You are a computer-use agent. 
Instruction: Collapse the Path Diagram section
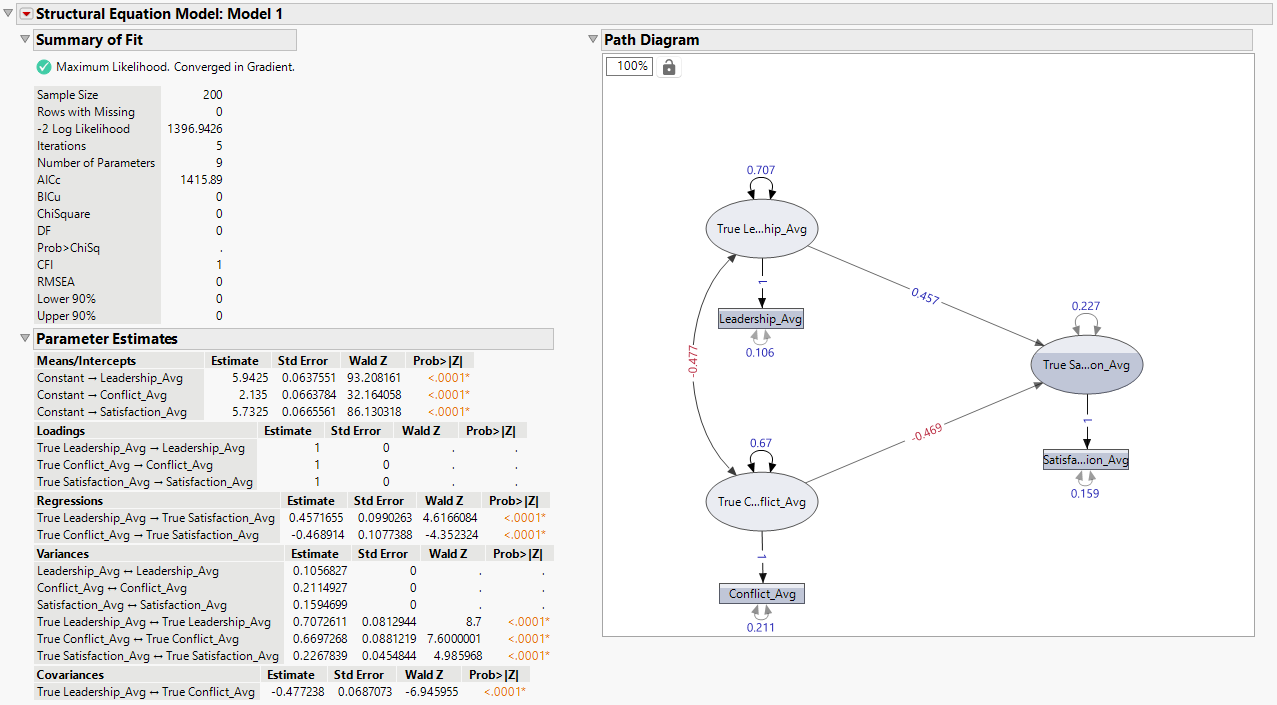(x=592, y=39)
